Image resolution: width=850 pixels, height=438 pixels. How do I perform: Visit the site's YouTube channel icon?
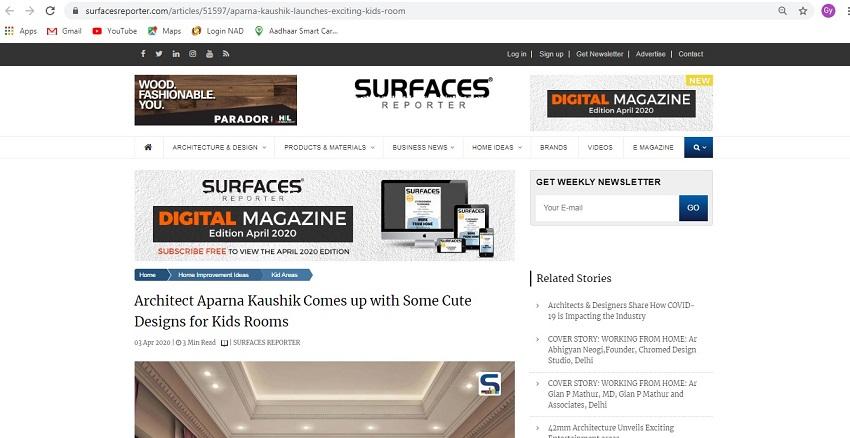coord(209,54)
